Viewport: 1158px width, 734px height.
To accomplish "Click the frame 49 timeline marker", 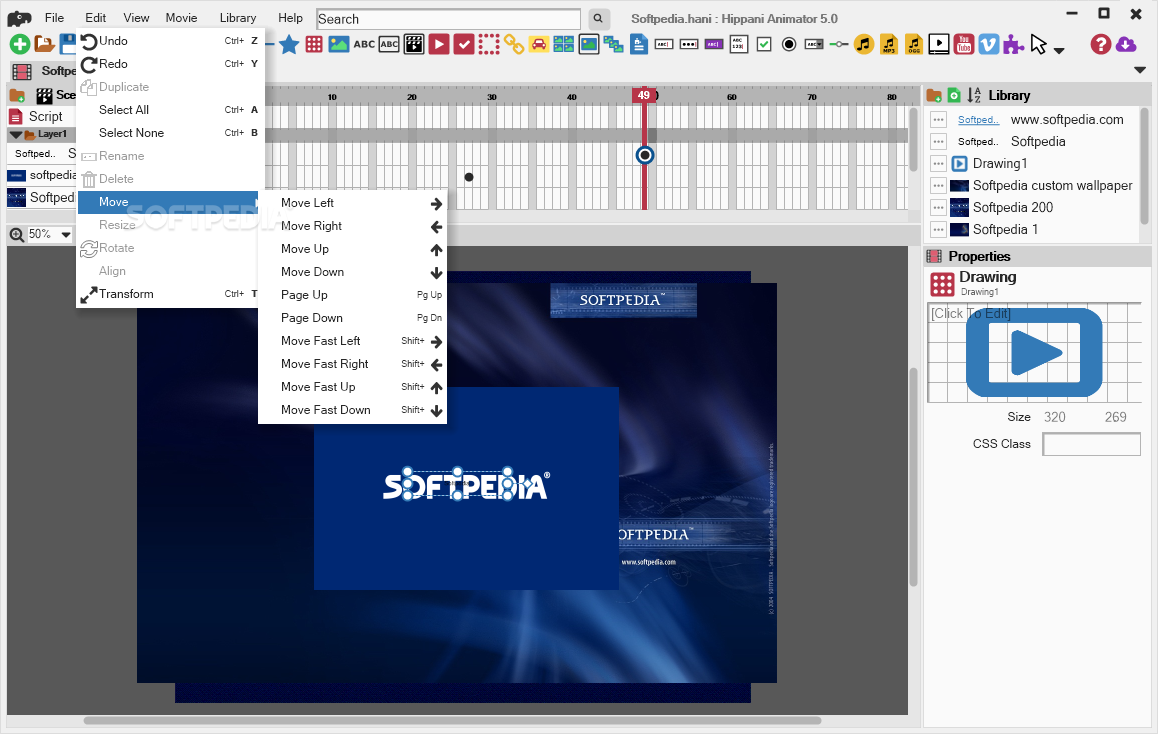I will pos(644,95).
